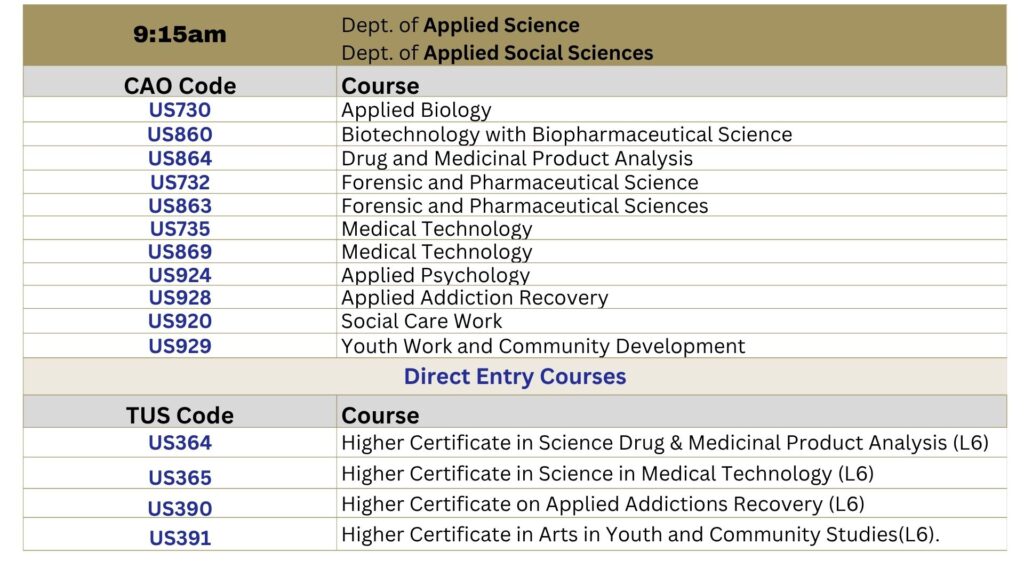Select the Social Care Work row text
Image resolution: width=1024 pixels, height=576 pixels.
click(421, 321)
